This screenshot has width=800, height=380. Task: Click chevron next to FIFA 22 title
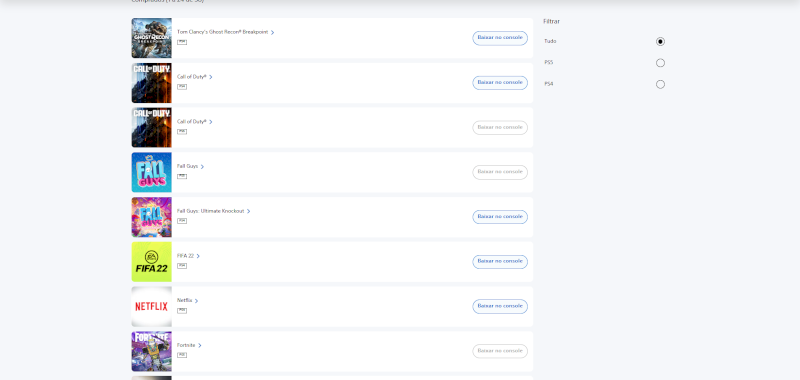coord(198,256)
